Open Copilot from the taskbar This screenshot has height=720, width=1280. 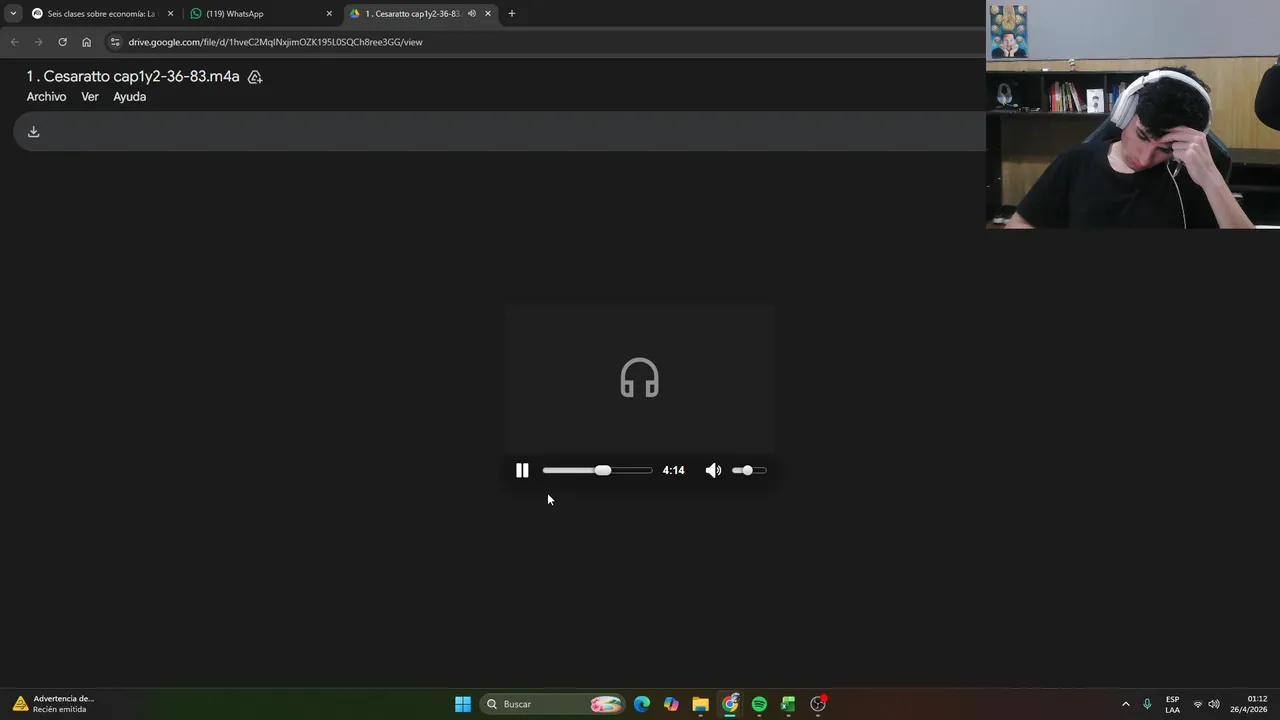click(671, 704)
